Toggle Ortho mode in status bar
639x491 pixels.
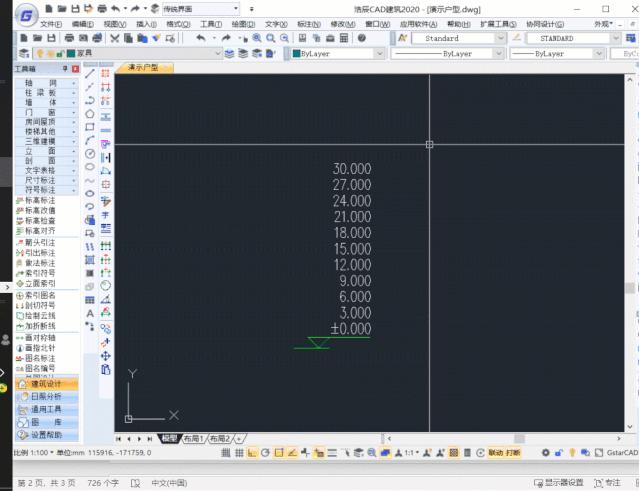coord(252,453)
